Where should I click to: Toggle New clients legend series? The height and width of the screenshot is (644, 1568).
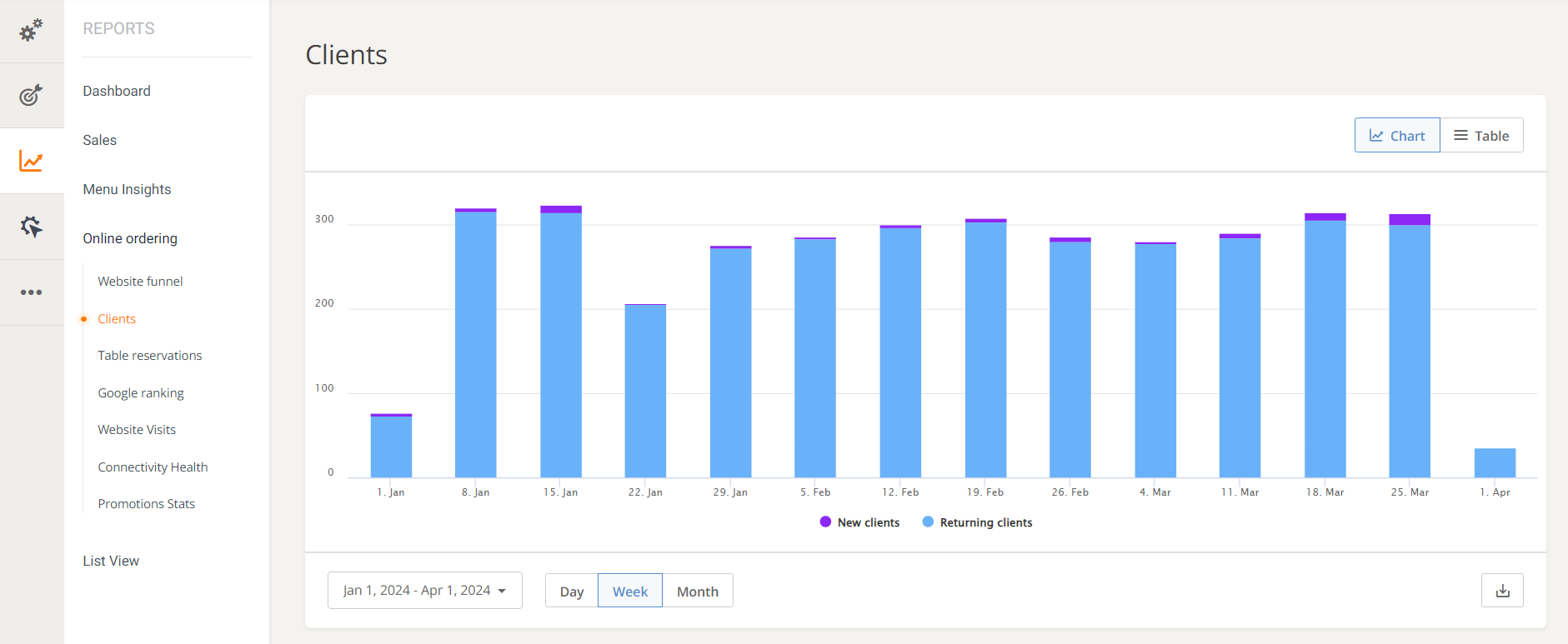(x=859, y=522)
